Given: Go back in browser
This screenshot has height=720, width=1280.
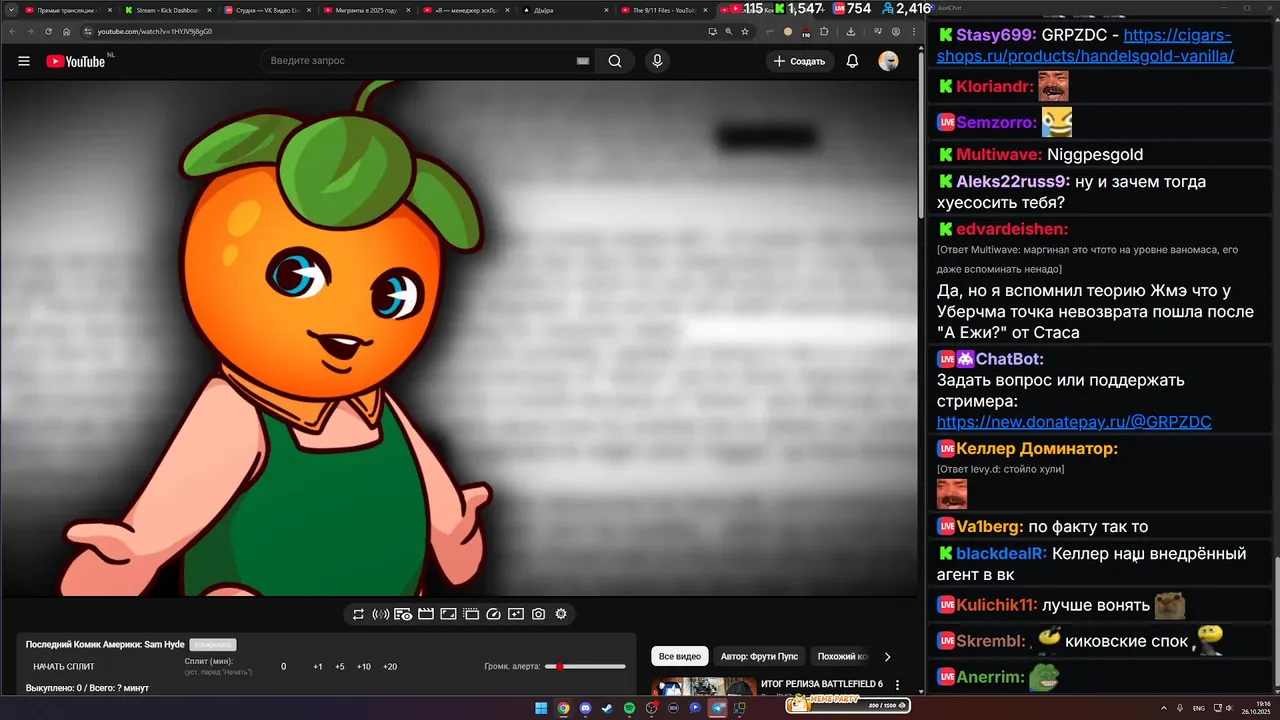Looking at the screenshot, I should 13,31.
